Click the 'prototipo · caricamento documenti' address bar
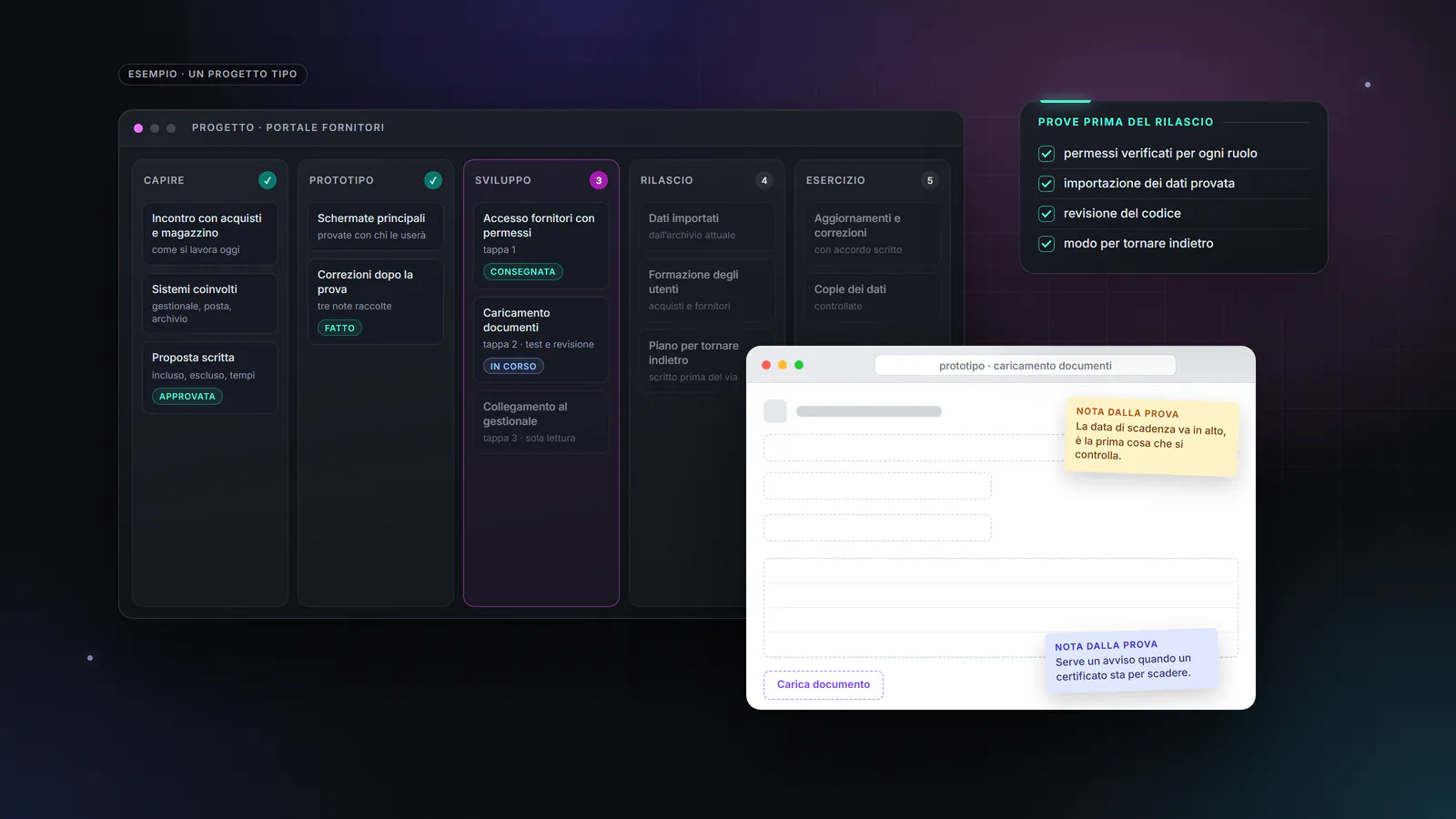This screenshot has height=819, width=1456. pos(1026,366)
